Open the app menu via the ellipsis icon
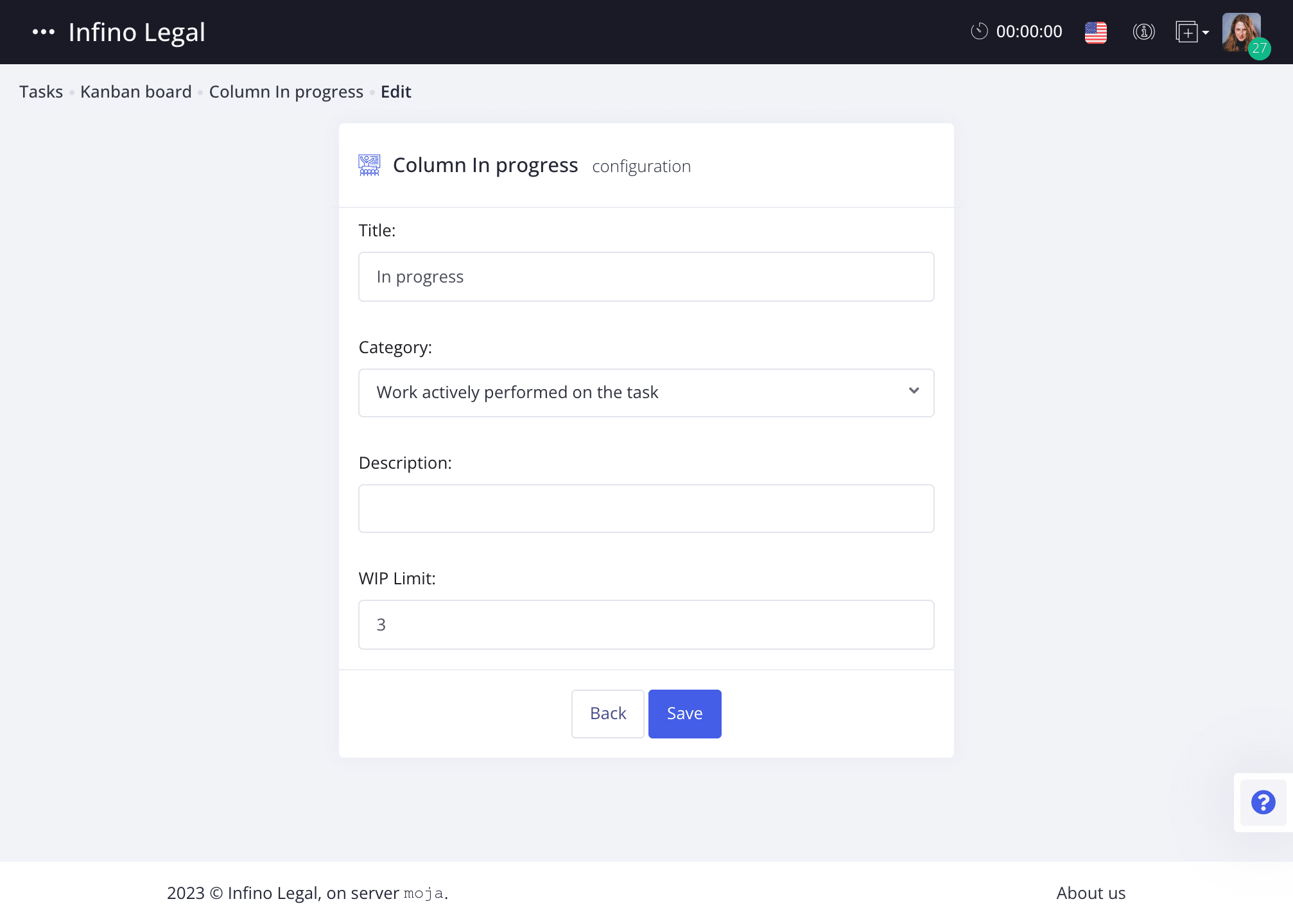1293x924 pixels. (x=43, y=31)
